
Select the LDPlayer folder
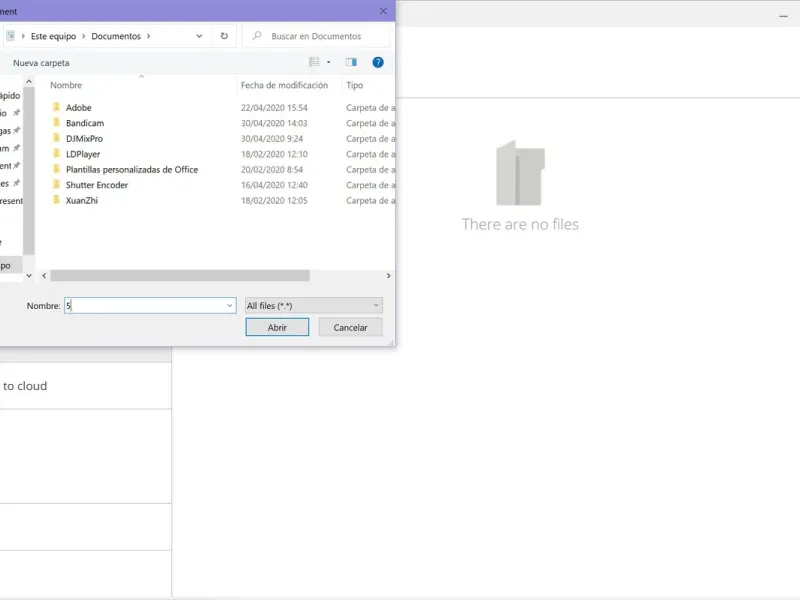(83, 154)
